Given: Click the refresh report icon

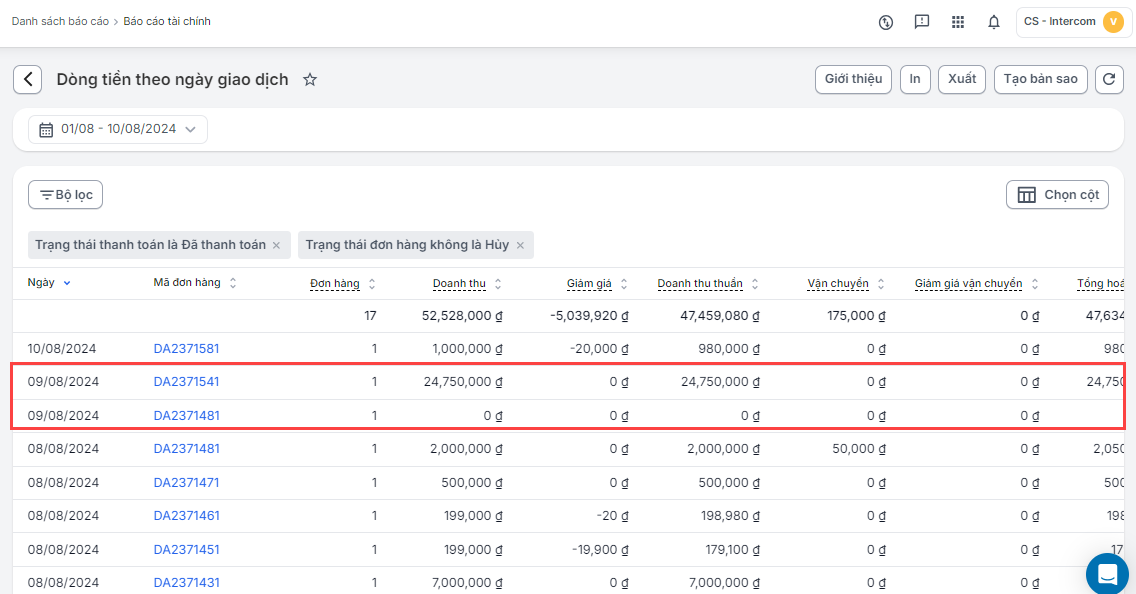Looking at the screenshot, I should (1109, 80).
